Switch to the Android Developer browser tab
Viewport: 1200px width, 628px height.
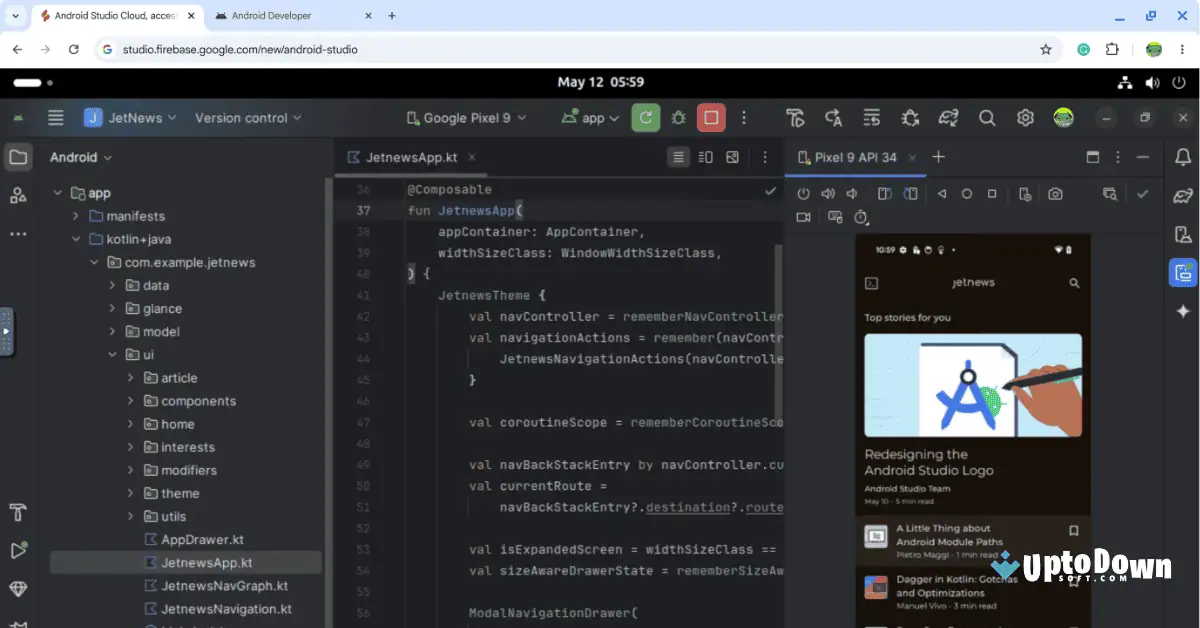pos(271,15)
